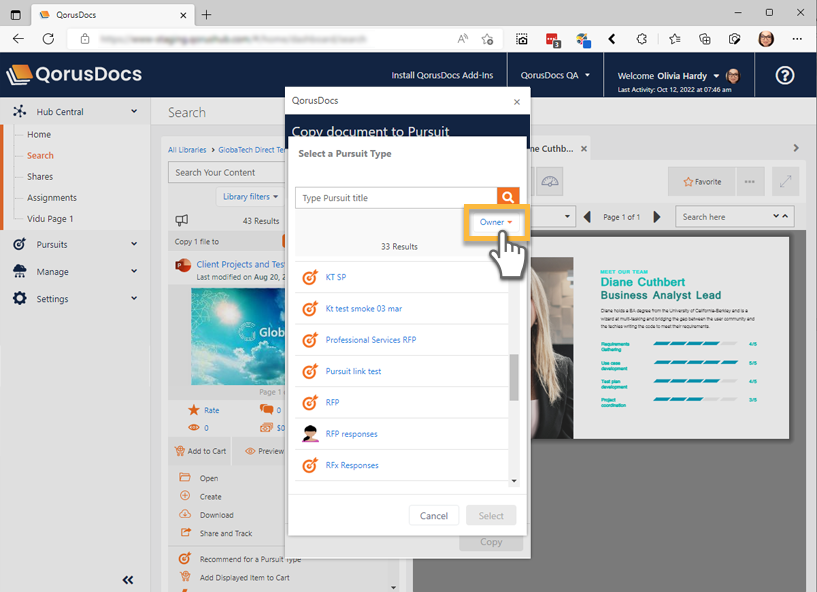The height and width of the screenshot is (592, 817).
Task: Click the Create plus action
Action: 201,497
